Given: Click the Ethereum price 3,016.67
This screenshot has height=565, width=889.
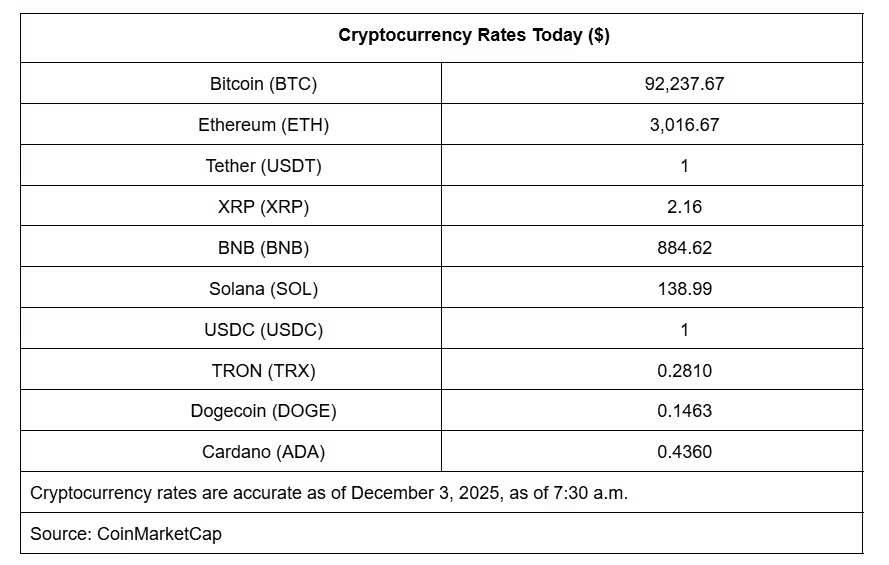Looking at the screenshot, I should tap(684, 125).
